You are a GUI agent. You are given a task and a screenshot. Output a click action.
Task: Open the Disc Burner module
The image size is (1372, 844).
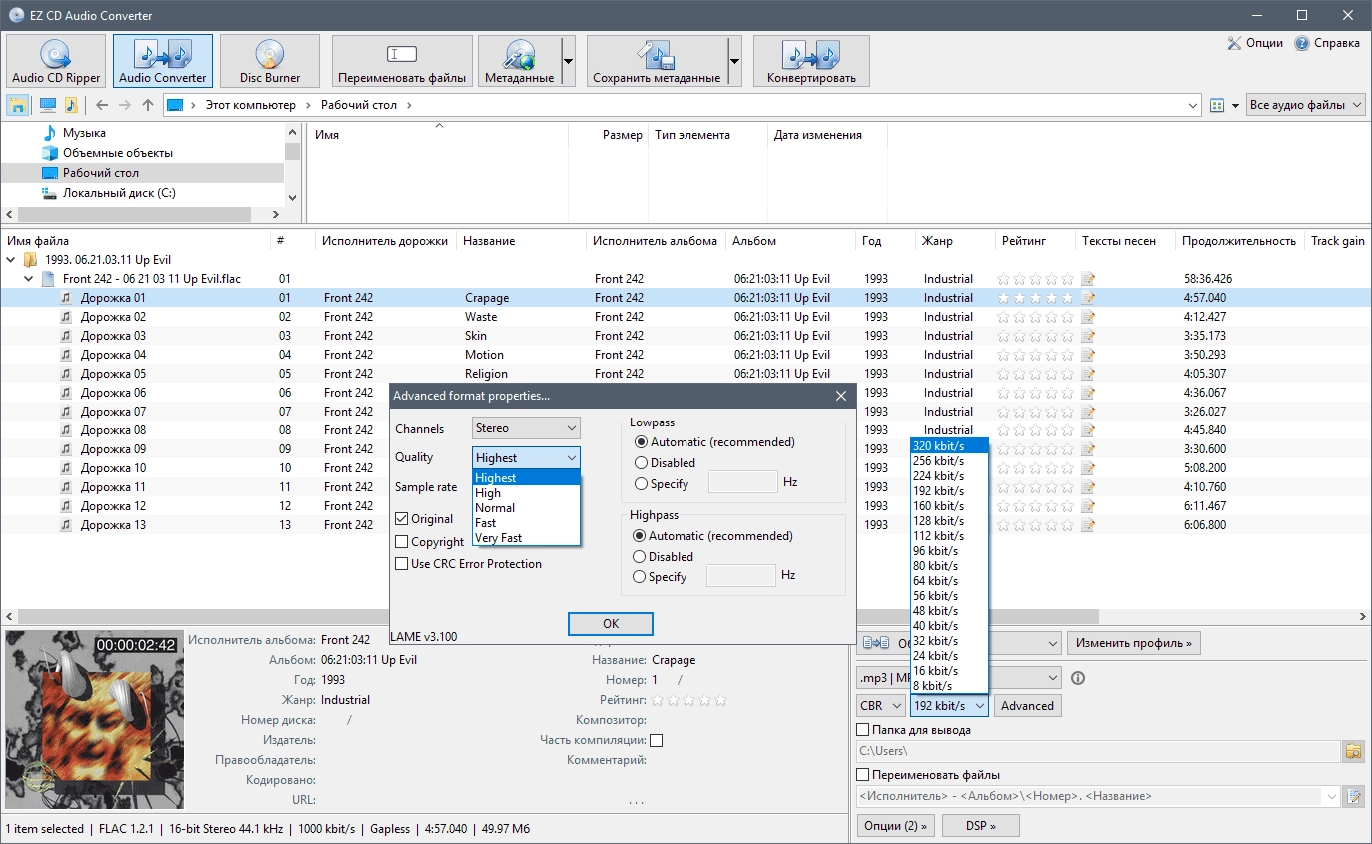coord(270,61)
